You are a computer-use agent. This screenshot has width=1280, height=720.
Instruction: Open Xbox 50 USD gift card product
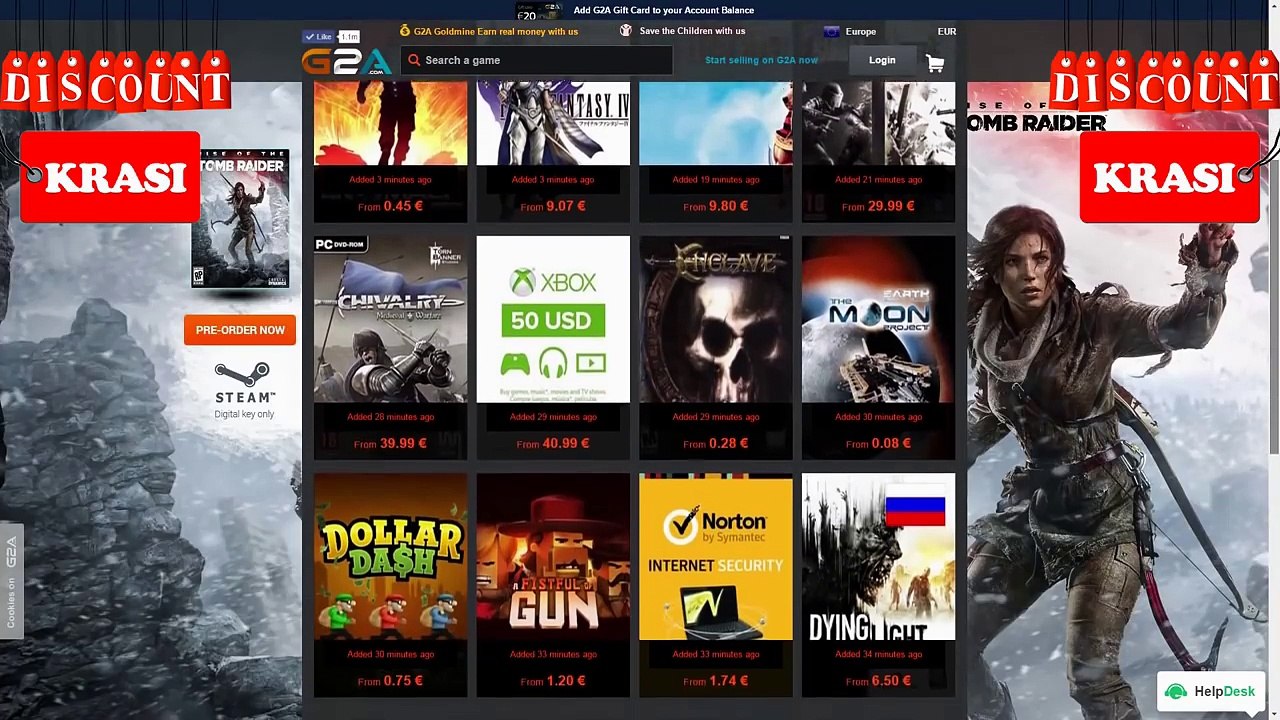click(x=553, y=319)
